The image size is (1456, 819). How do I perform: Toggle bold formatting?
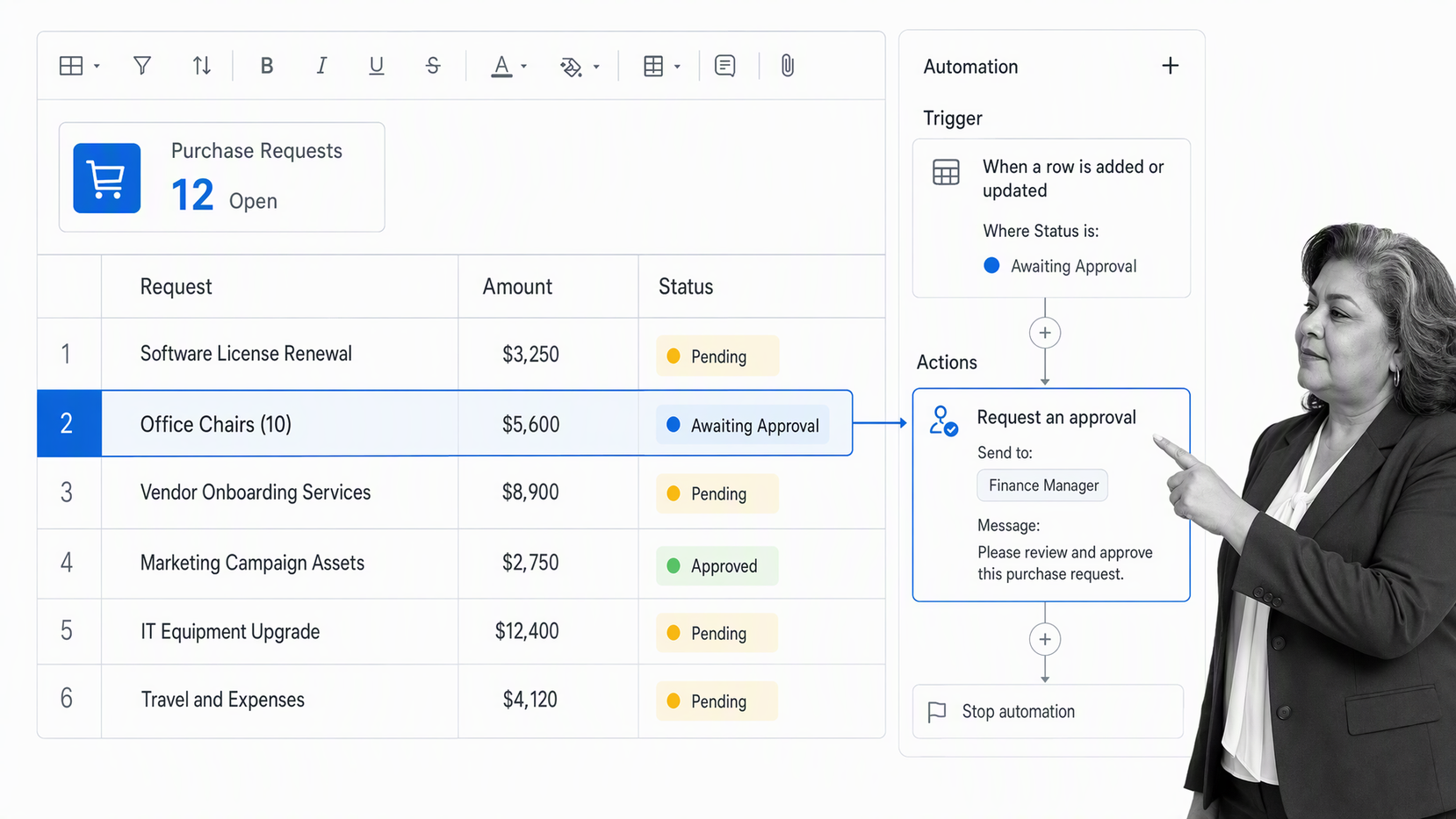pyautogui.click(x=267, y=66)
